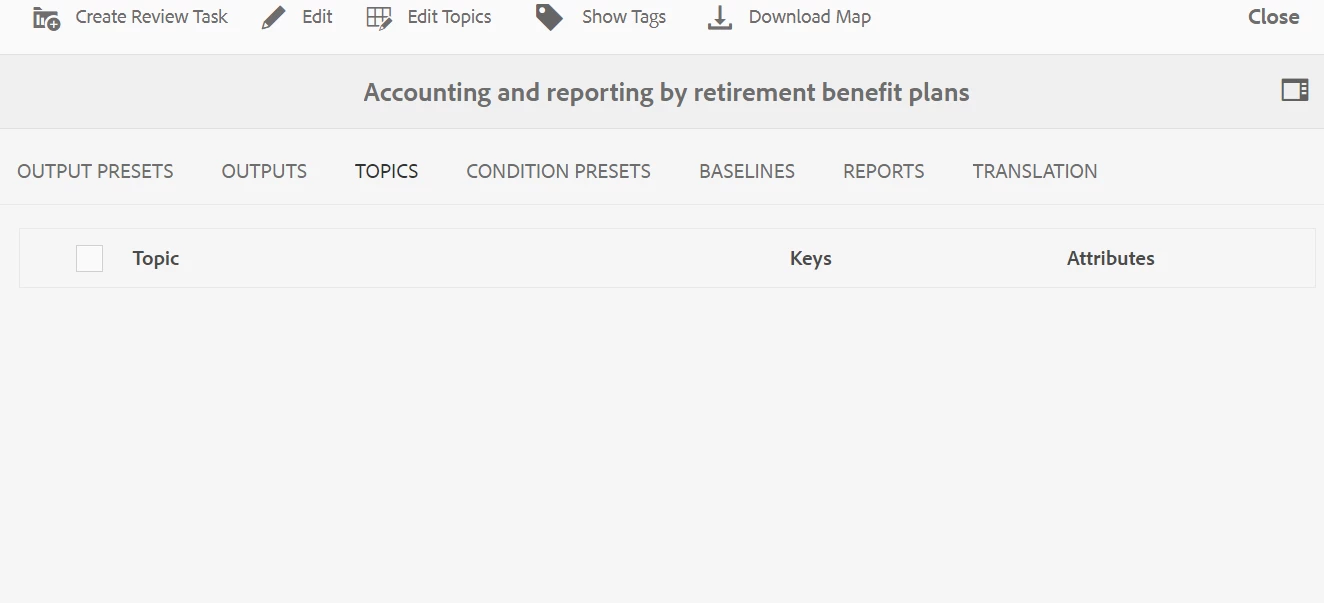Image resolution: width=1324 pixels, height=603 pixels.
Task: Go to the Condition Presets tab
Action: tap(558, 171)
